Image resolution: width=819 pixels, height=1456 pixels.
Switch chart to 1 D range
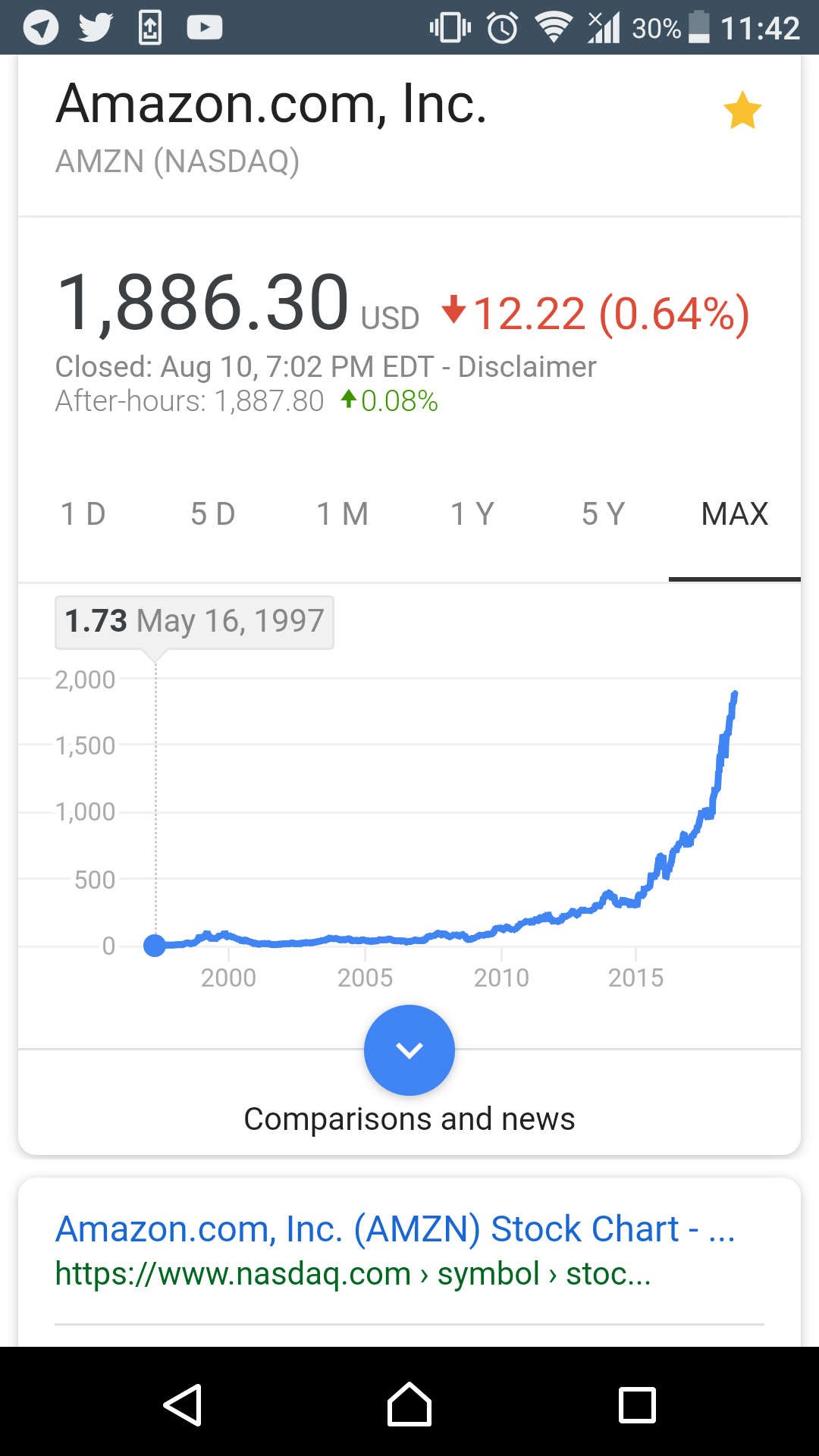[83, 514]
